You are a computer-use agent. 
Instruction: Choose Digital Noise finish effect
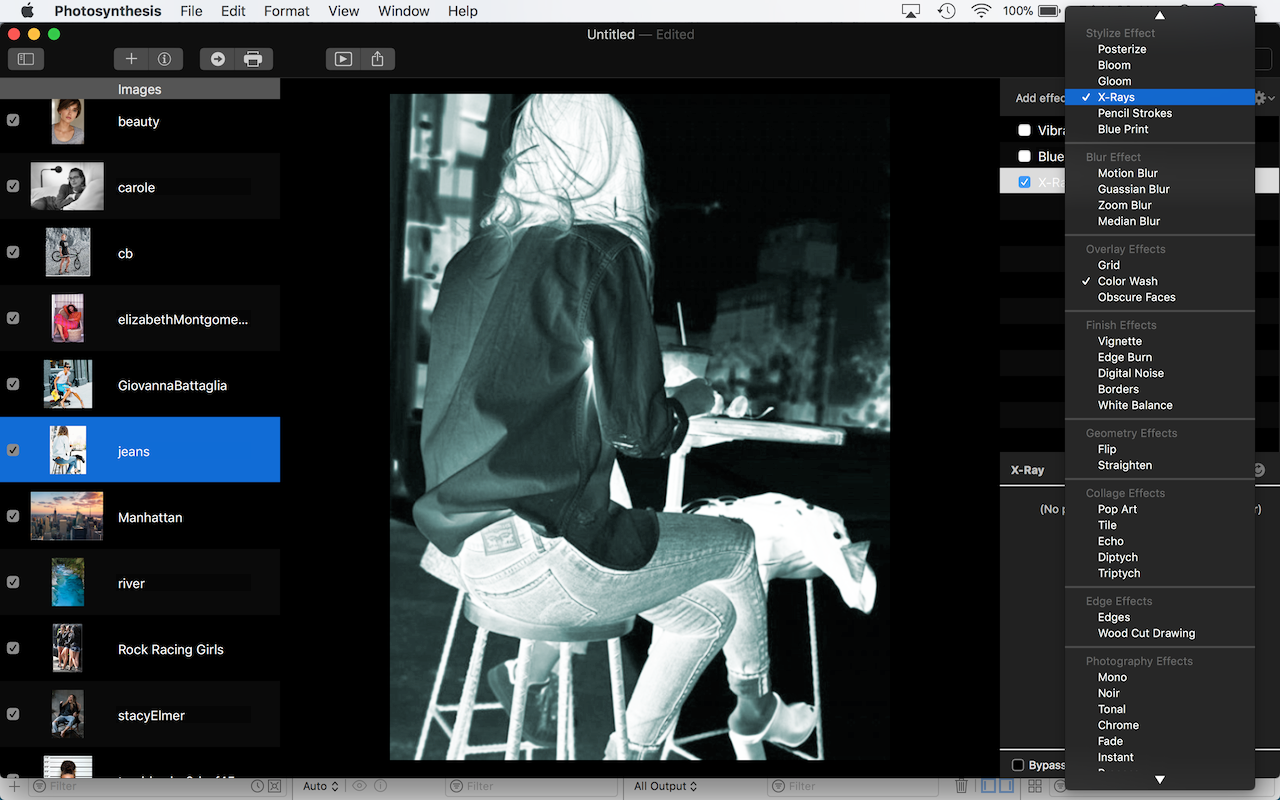click(x=1160, y=373)
